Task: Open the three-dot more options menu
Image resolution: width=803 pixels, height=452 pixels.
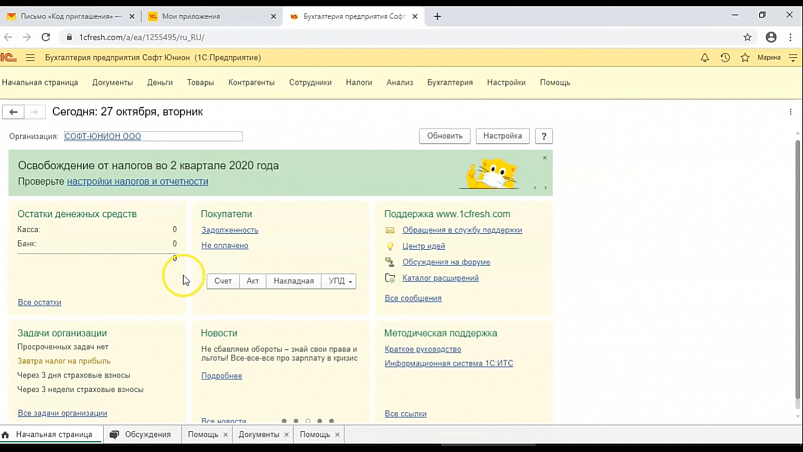Action: [790, 112]
